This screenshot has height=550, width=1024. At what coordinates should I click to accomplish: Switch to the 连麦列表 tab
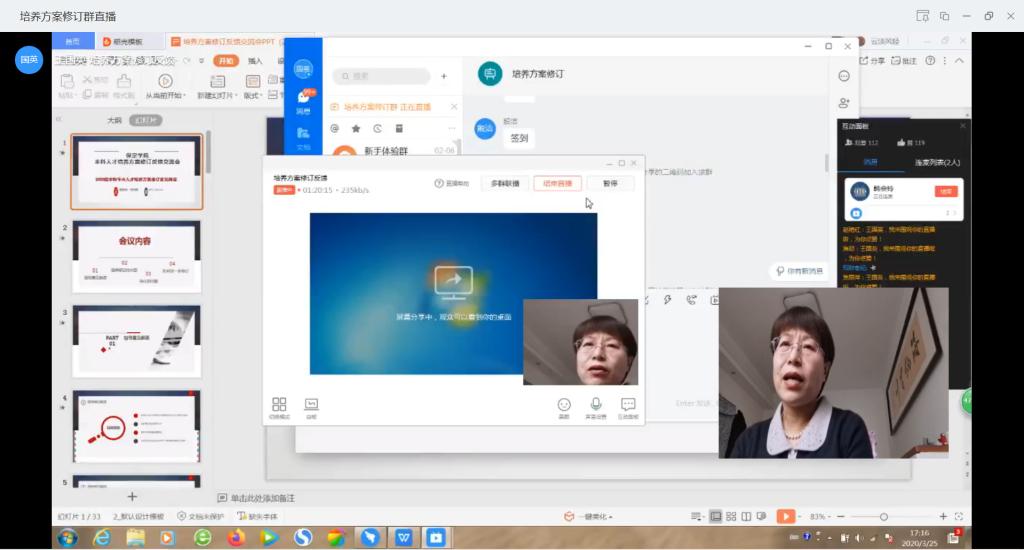pos(936,162)
